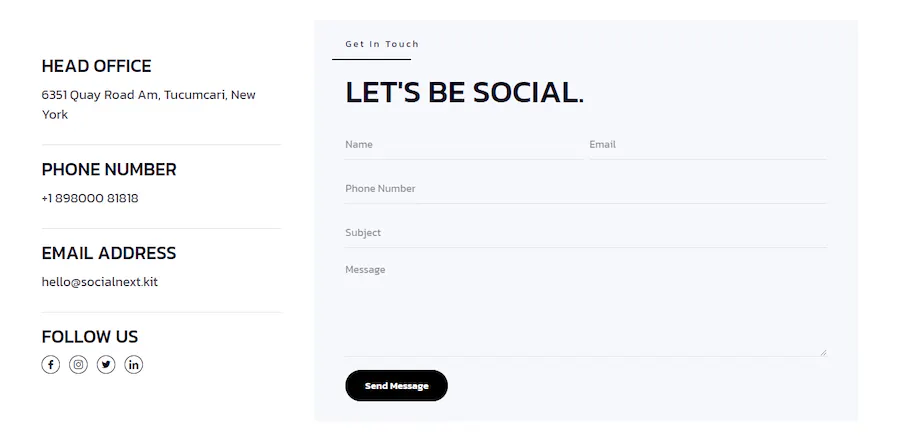Click the Tucumcari head office address text
This screenshot has height=441, width=900.
coord(149,105)
